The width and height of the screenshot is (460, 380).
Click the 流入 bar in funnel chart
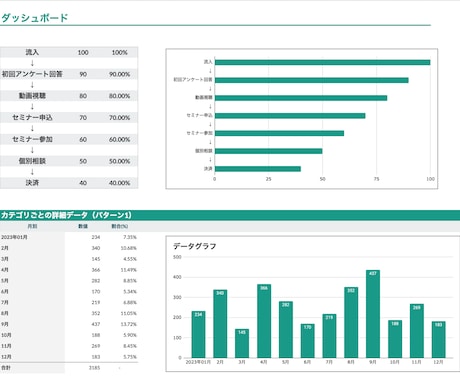click(x=322, y=62)
